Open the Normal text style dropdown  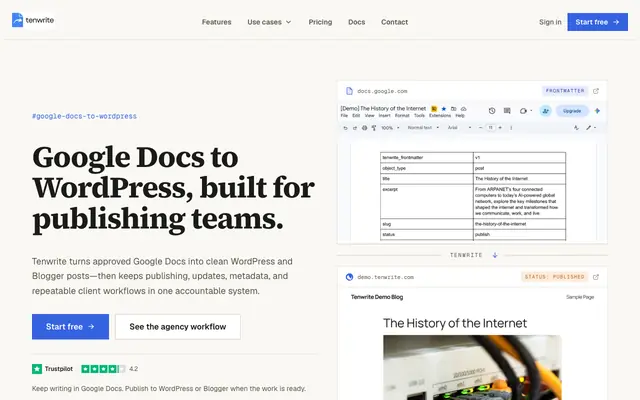tap(423, 128)
